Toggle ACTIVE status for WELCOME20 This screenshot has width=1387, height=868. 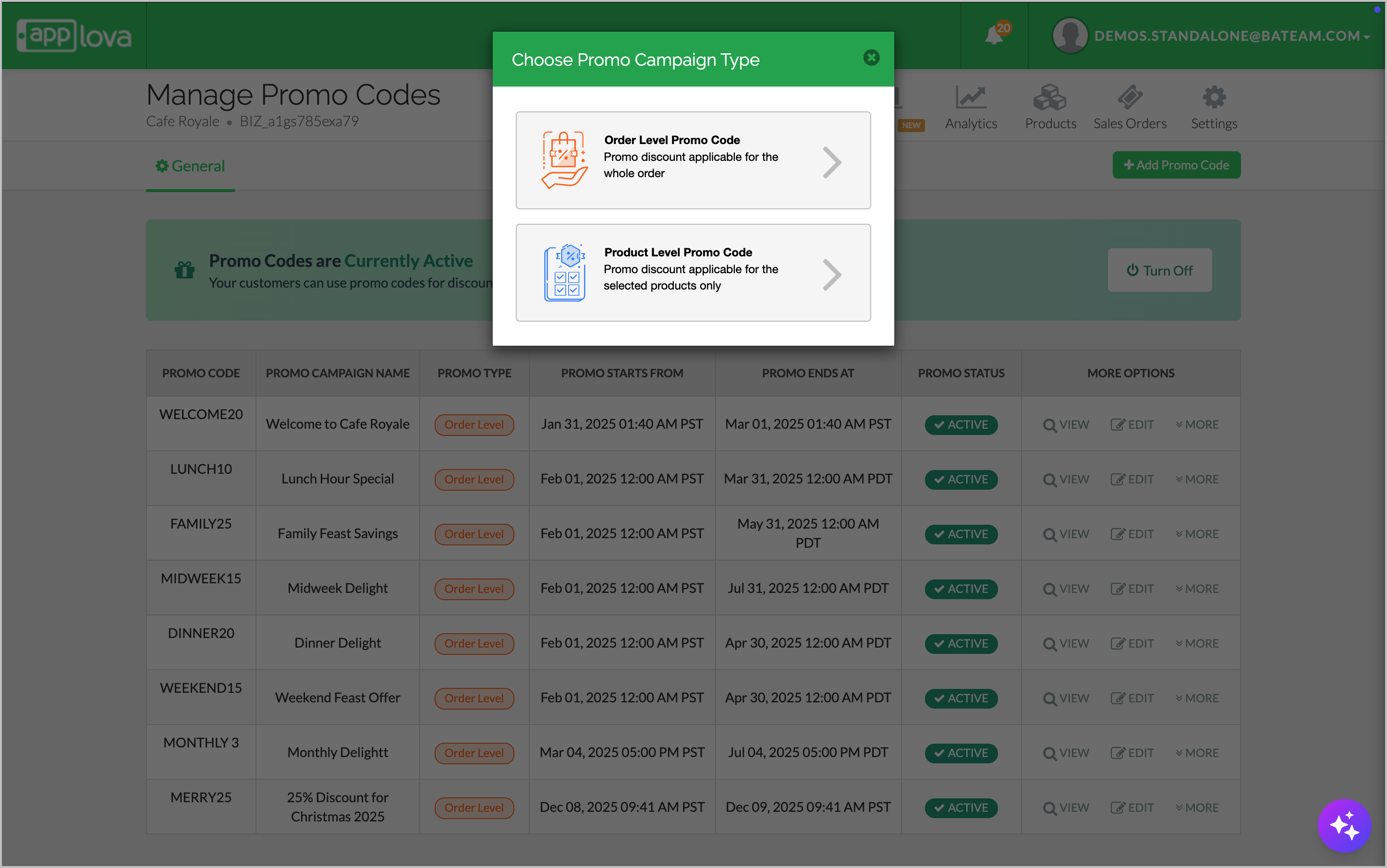pos(961,425)
